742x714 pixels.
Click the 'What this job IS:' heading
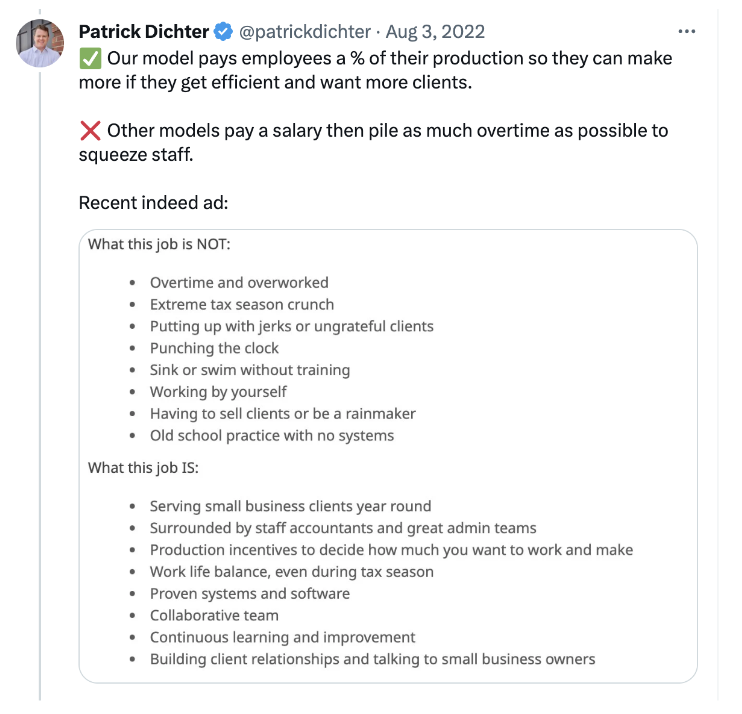click(x=143, y=468)
